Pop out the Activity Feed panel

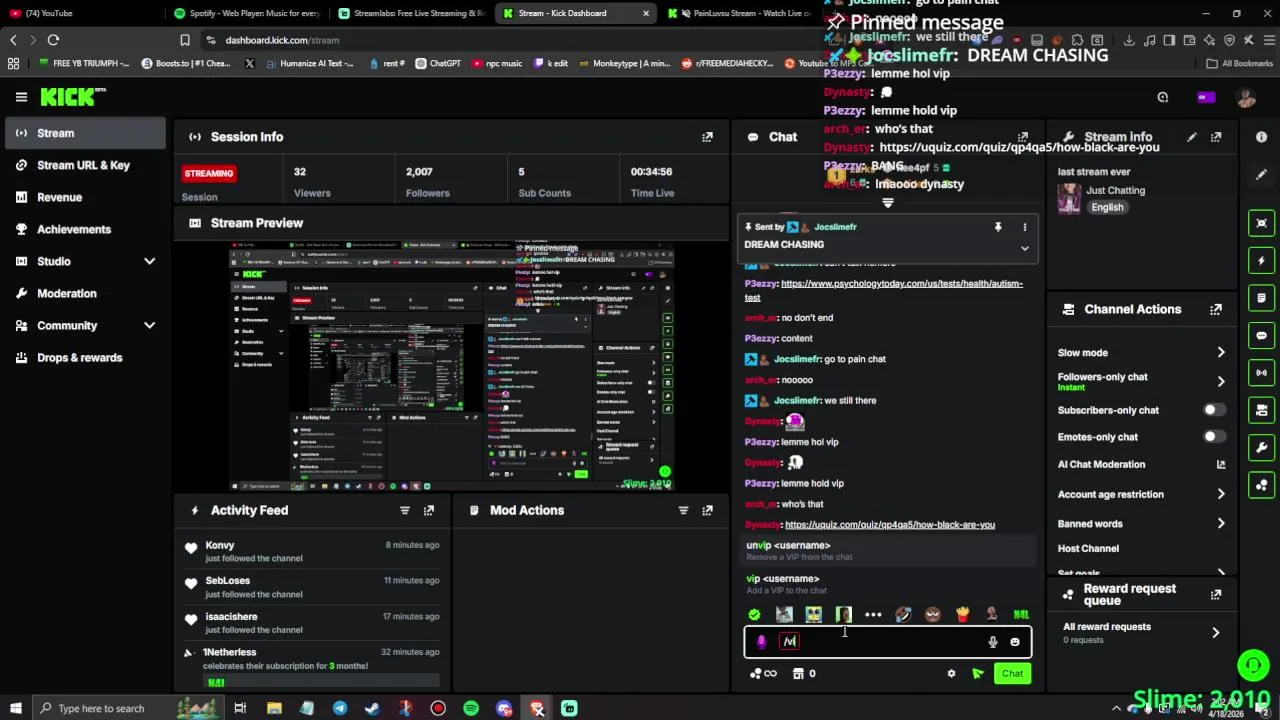(x=429, y=510)
